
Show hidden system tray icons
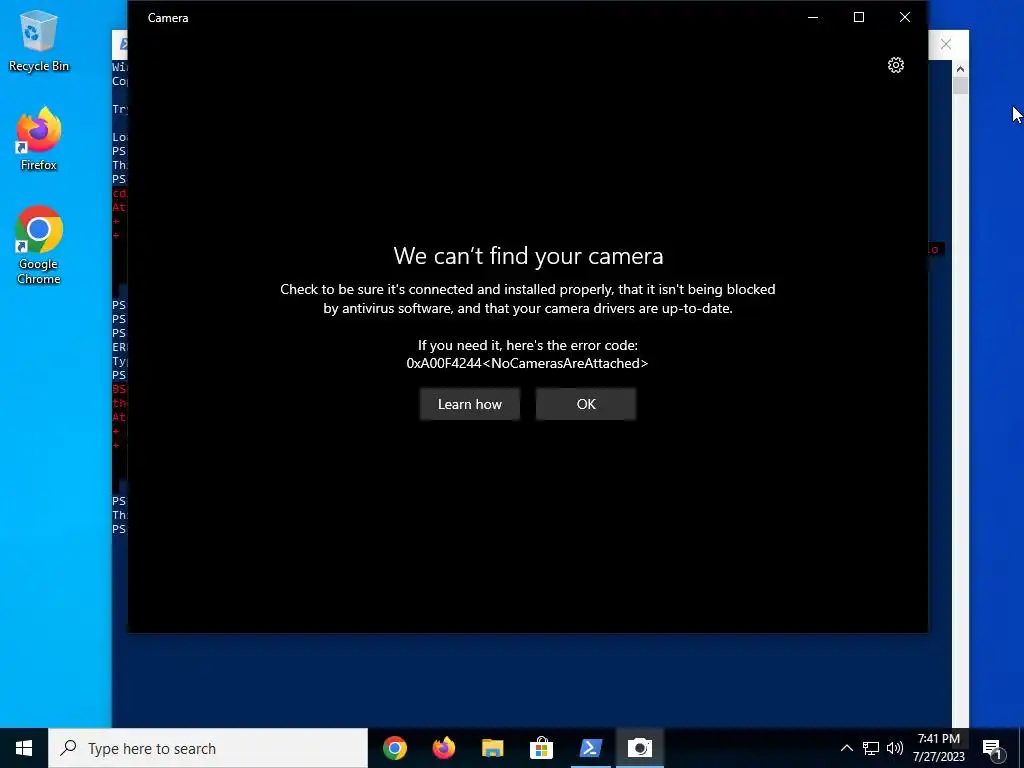point(846,748)
